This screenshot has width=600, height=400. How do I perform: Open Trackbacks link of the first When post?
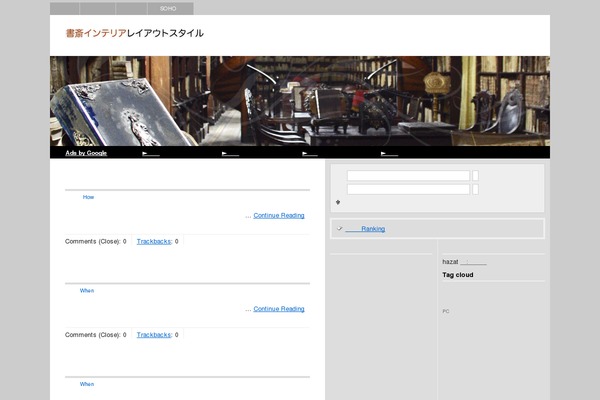click(154, 335)
